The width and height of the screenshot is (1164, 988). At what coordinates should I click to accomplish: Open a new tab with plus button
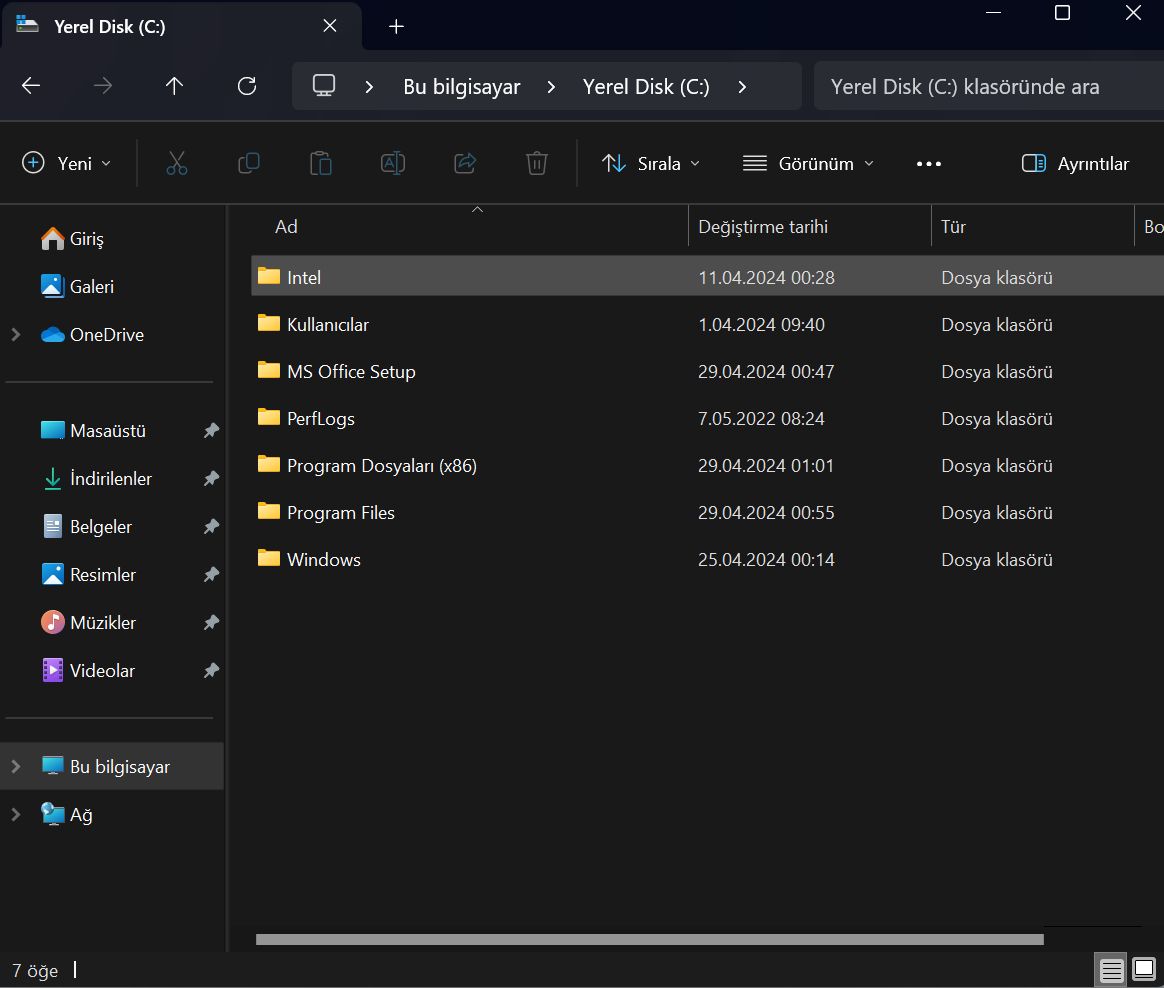tap(396, 26)
